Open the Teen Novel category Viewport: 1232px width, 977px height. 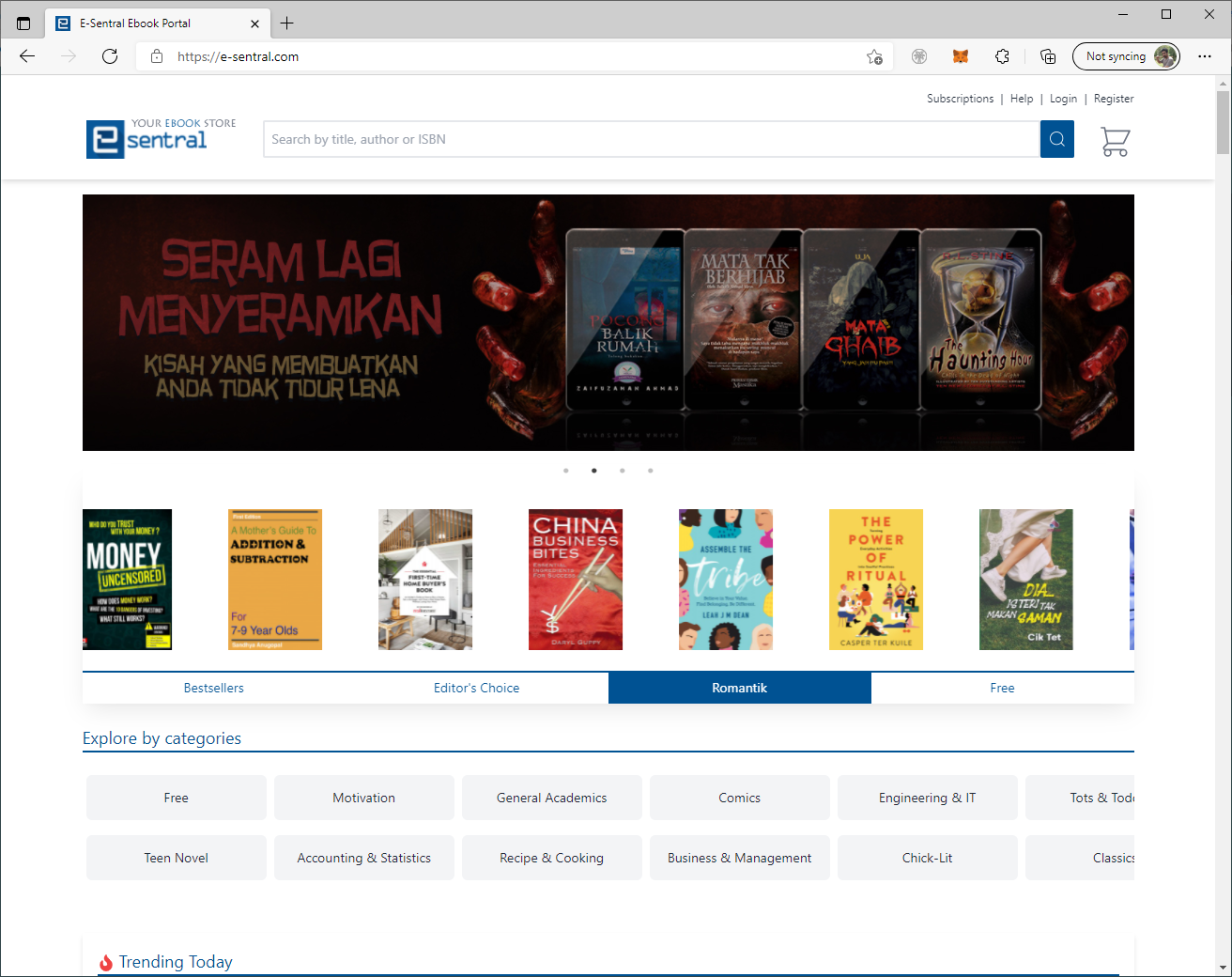[x=177, y=858]
